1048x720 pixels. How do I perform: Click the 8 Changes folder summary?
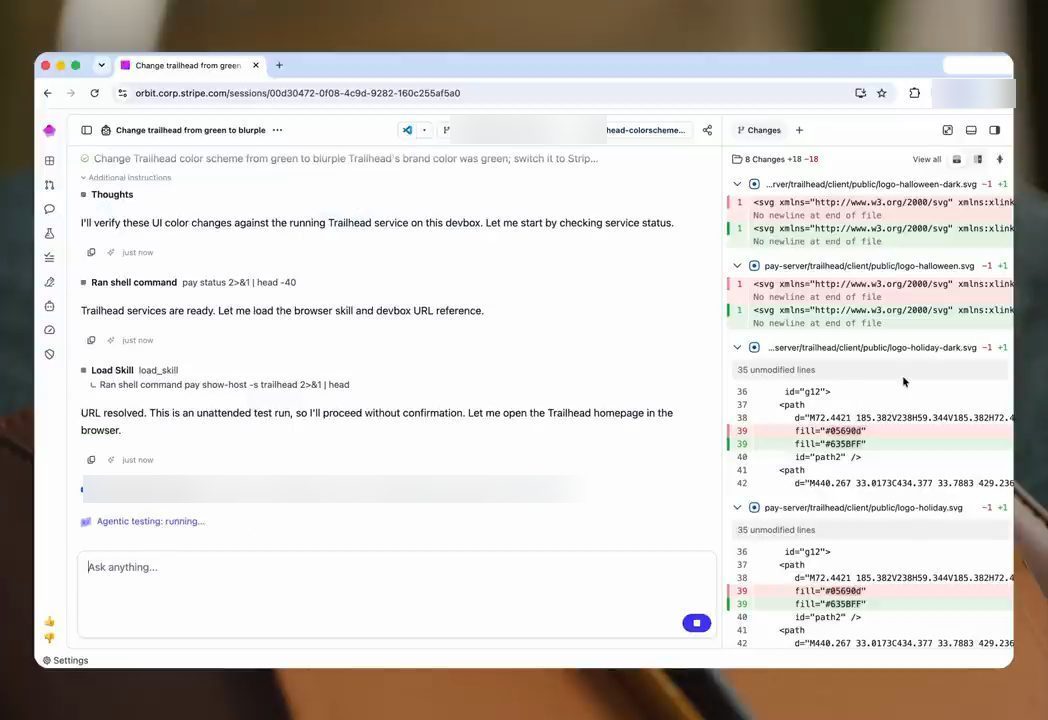coord(775,159)
